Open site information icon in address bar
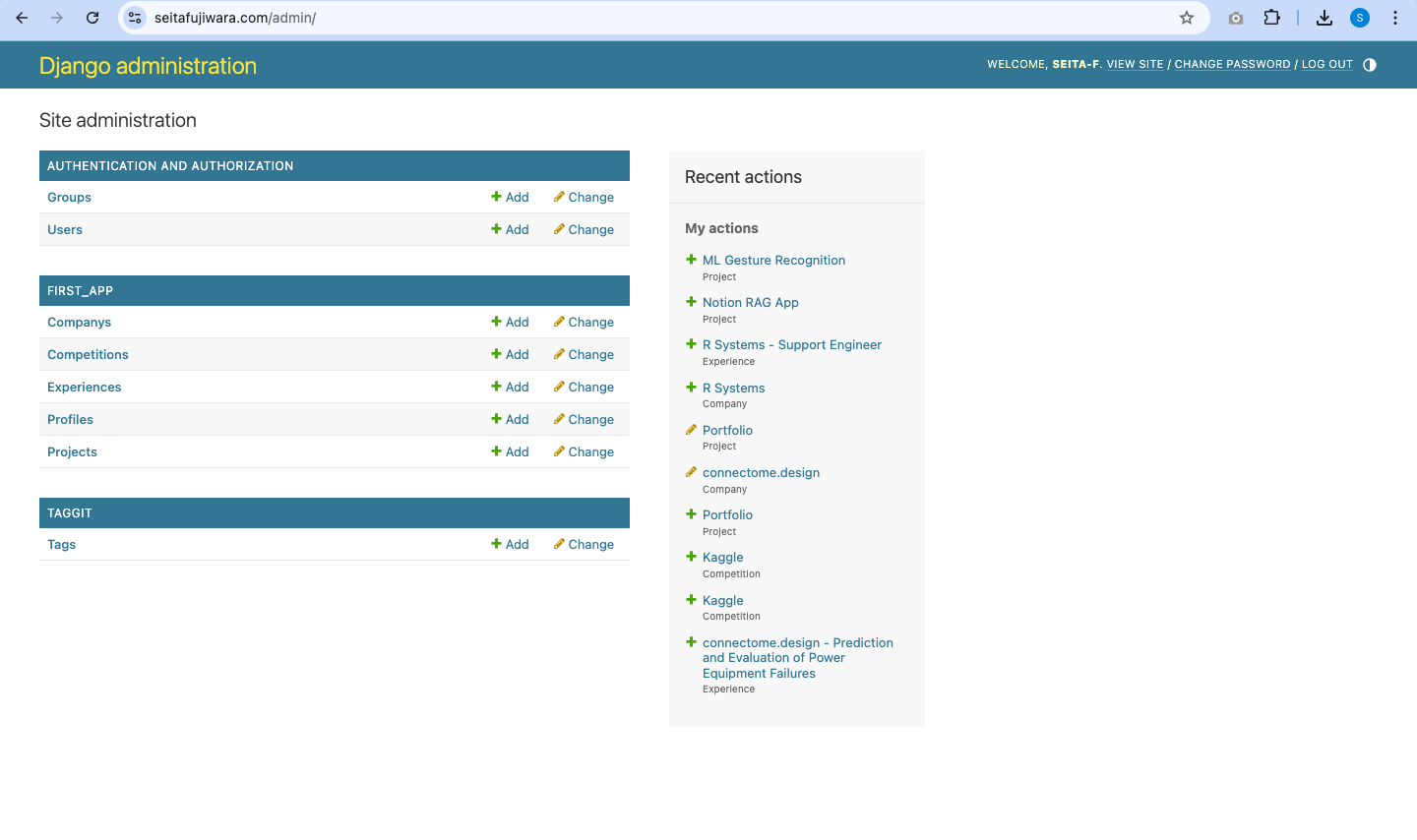The height and width of the screenshot is (840, 1417). coord(136,18)
